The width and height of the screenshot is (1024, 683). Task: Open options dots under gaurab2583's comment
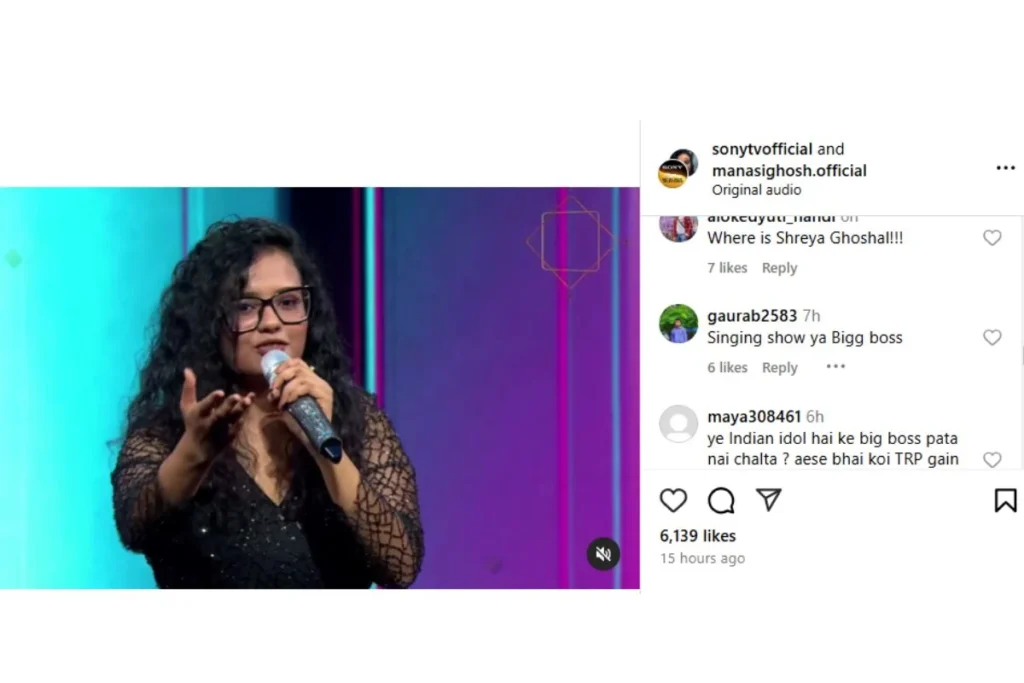pyautogui.click(x=835, y=366)
